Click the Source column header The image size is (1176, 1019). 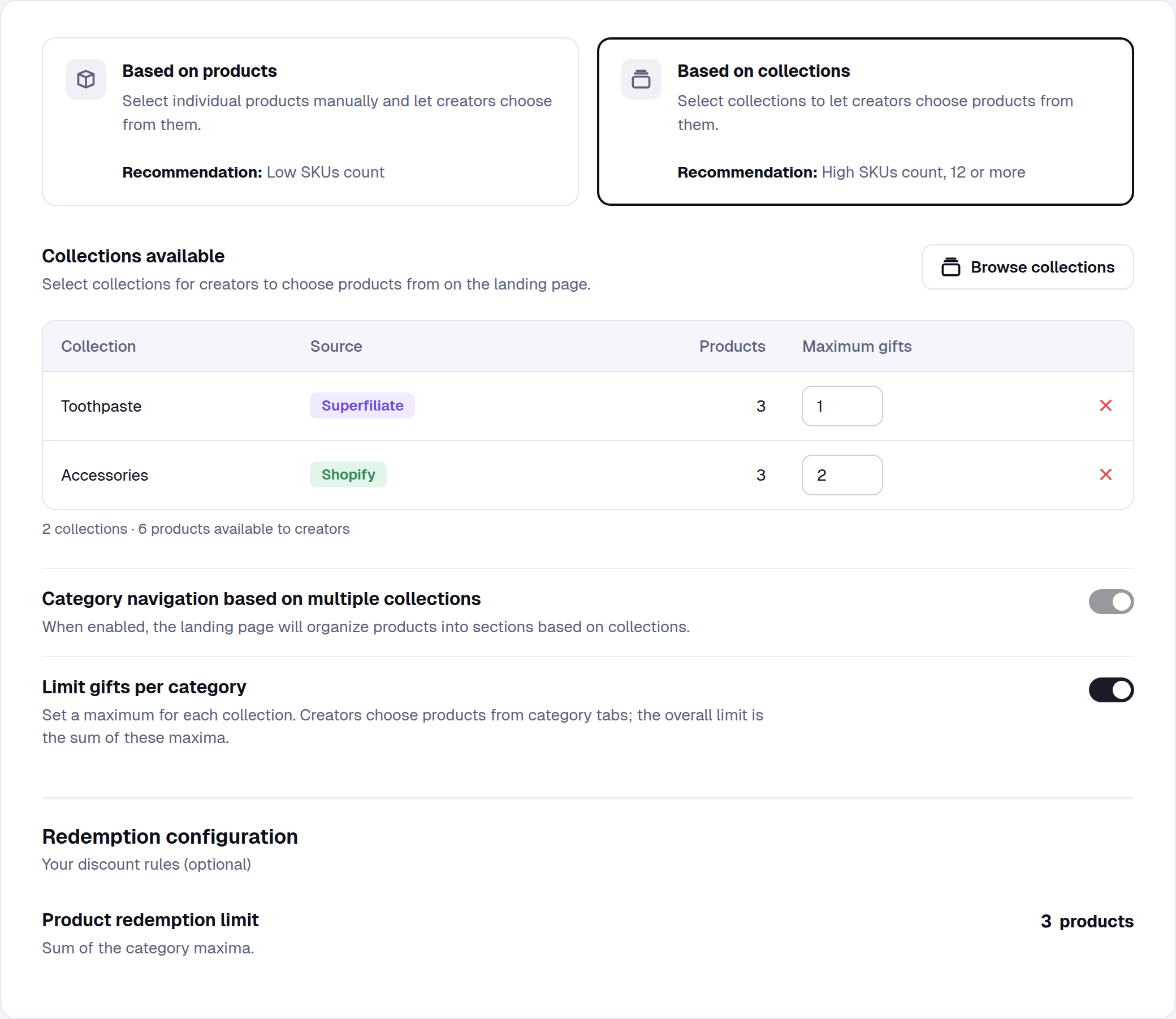click(x=336, y=346)
